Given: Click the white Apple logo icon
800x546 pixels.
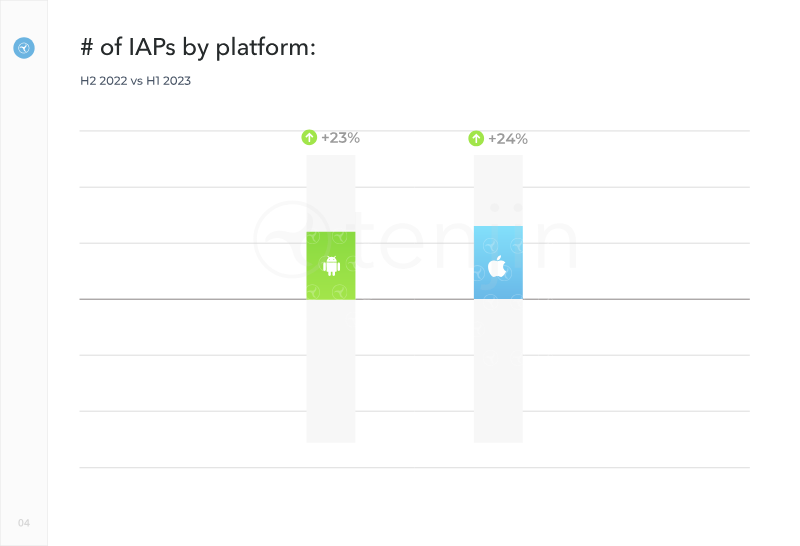Looking at the screenshot, I should 497,266.
